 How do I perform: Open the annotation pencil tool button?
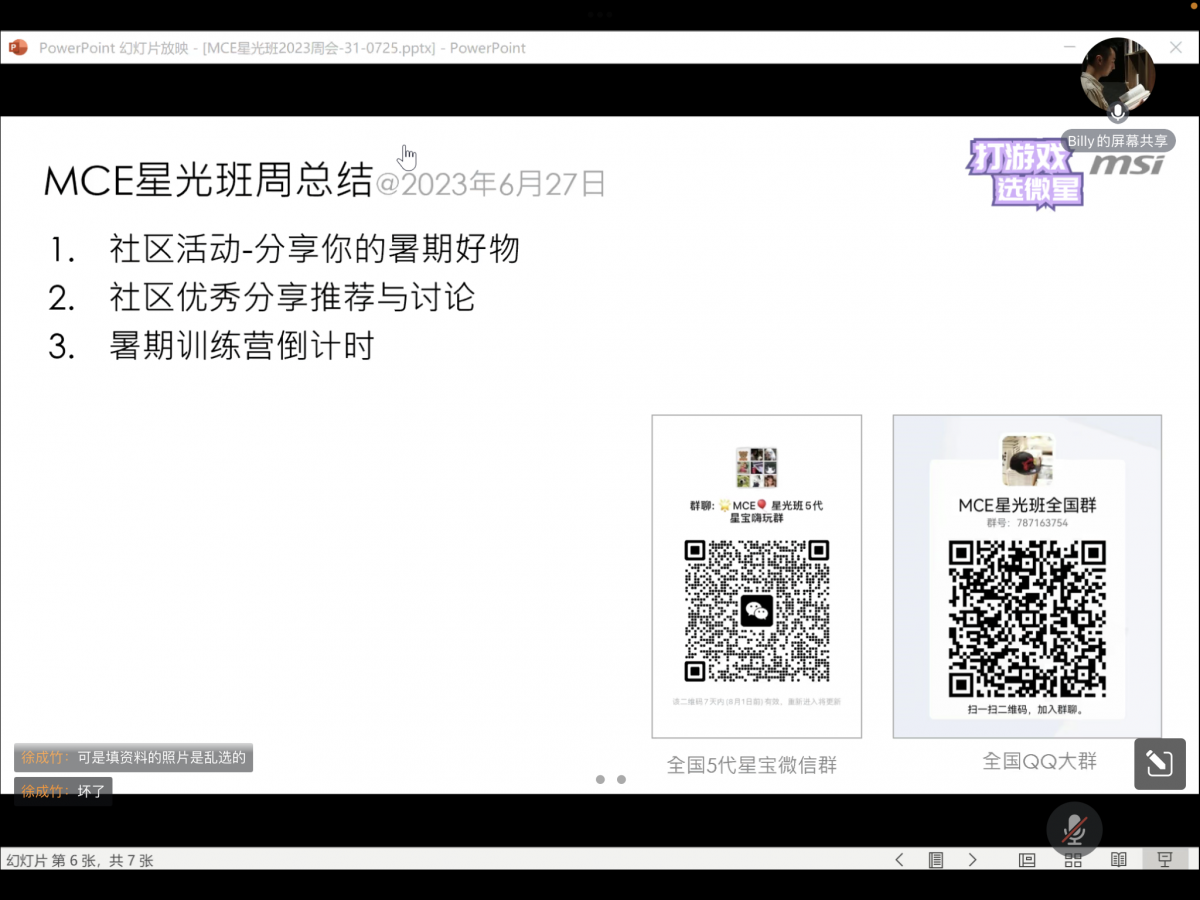click(x=1160, y=764)
